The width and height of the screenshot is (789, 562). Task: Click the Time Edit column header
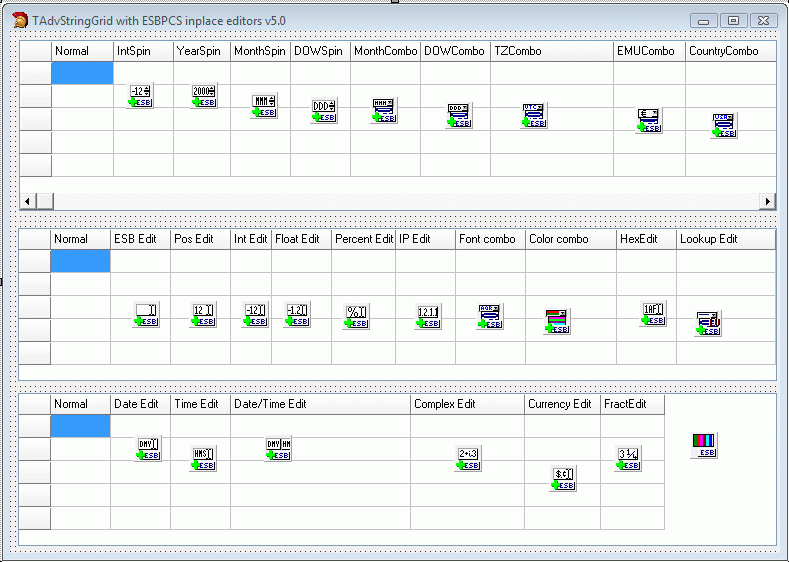[x=200, y=405]
